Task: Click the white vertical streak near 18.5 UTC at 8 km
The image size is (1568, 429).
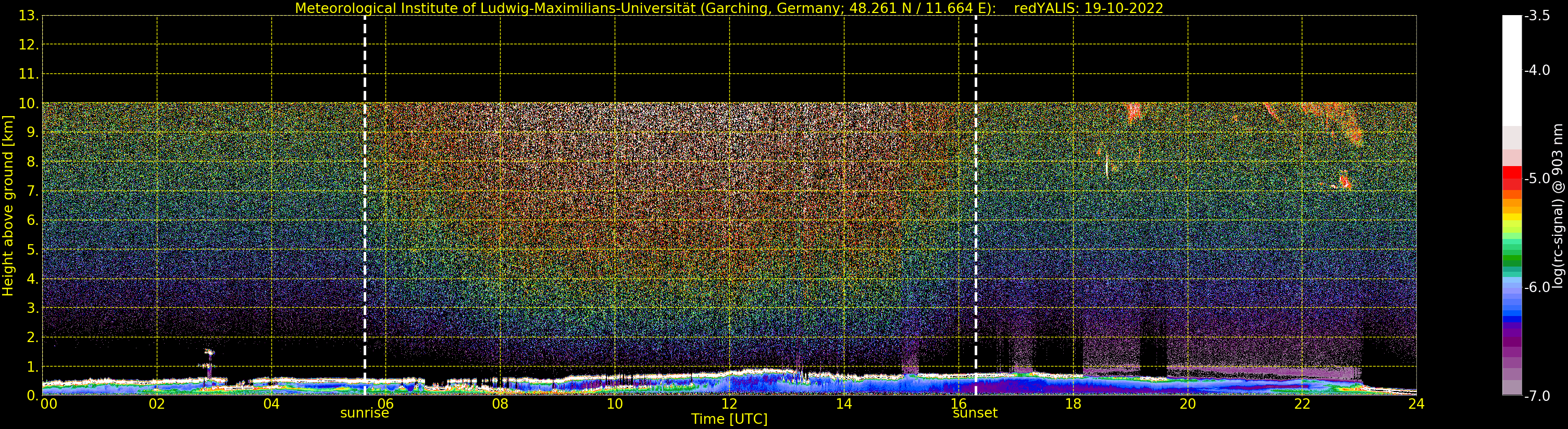Action: pyautogui.click(x=1106, y=165)
